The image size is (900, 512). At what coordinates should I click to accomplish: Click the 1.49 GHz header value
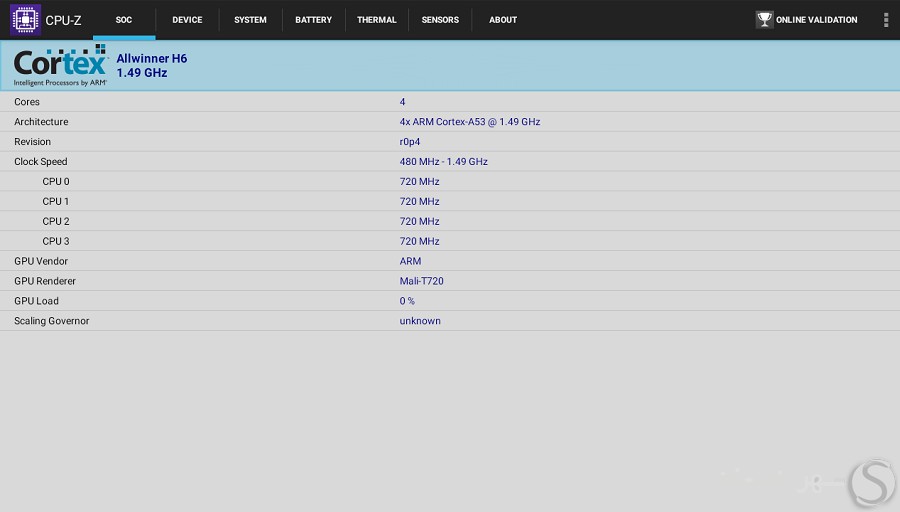(142, 73)
